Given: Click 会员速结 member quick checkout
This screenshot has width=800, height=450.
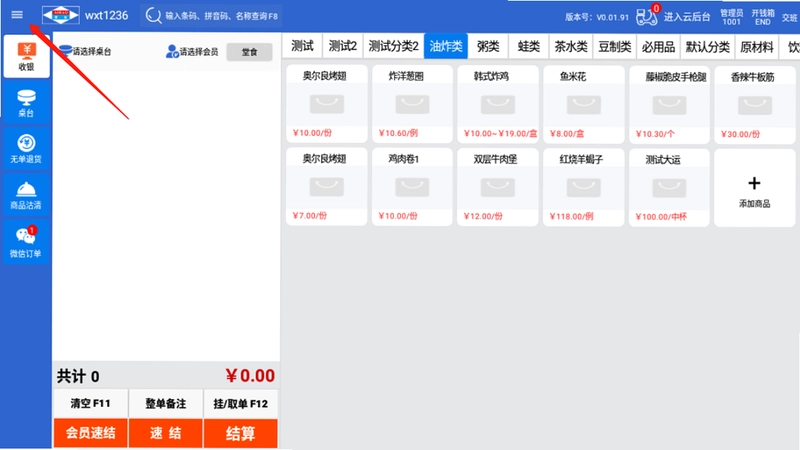Looking at the screenshot, I should (x=90, y=433).
